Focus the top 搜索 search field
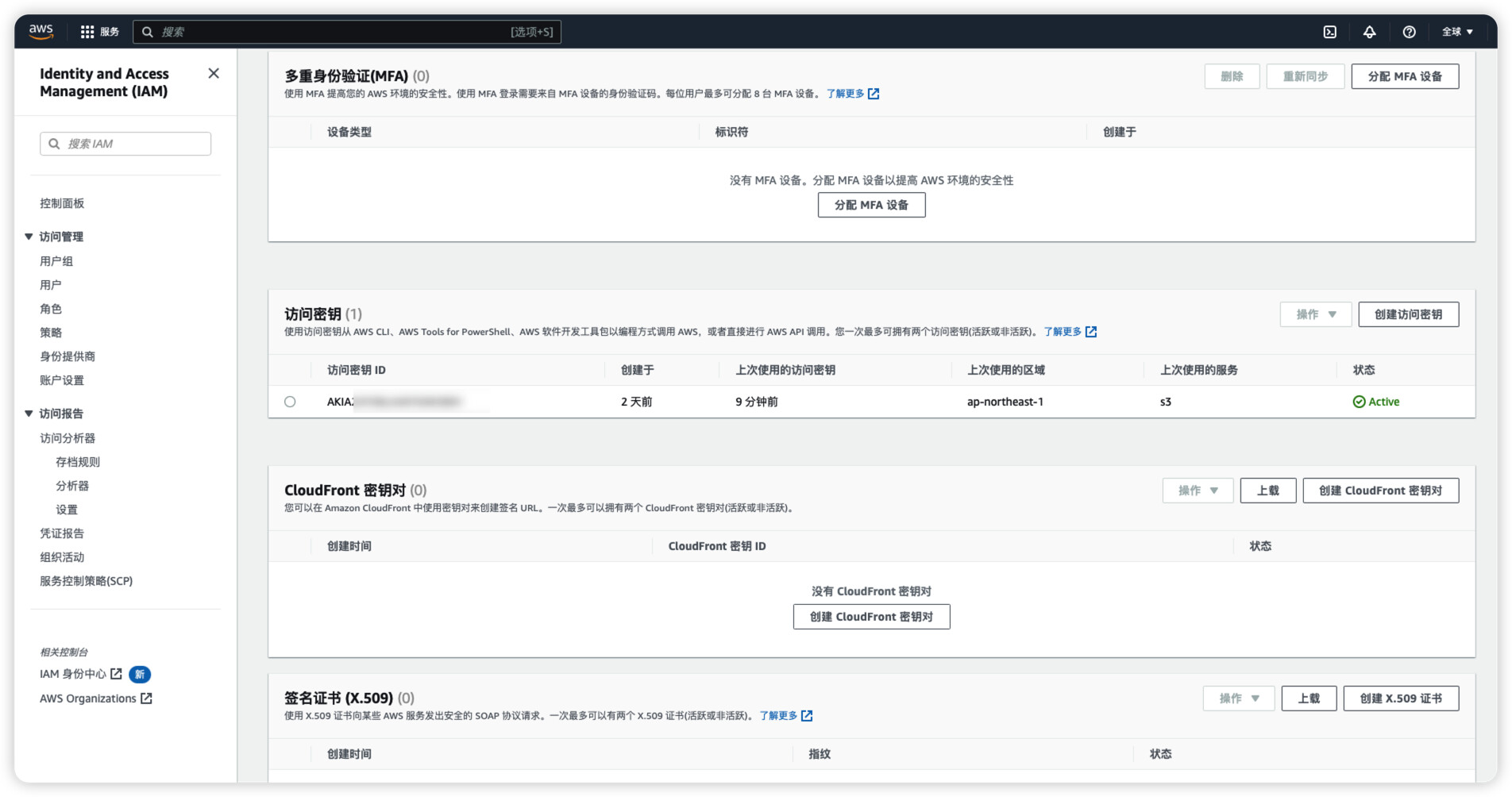The image size is (1512, 797). pyautogui.click(x=347, y=32)
